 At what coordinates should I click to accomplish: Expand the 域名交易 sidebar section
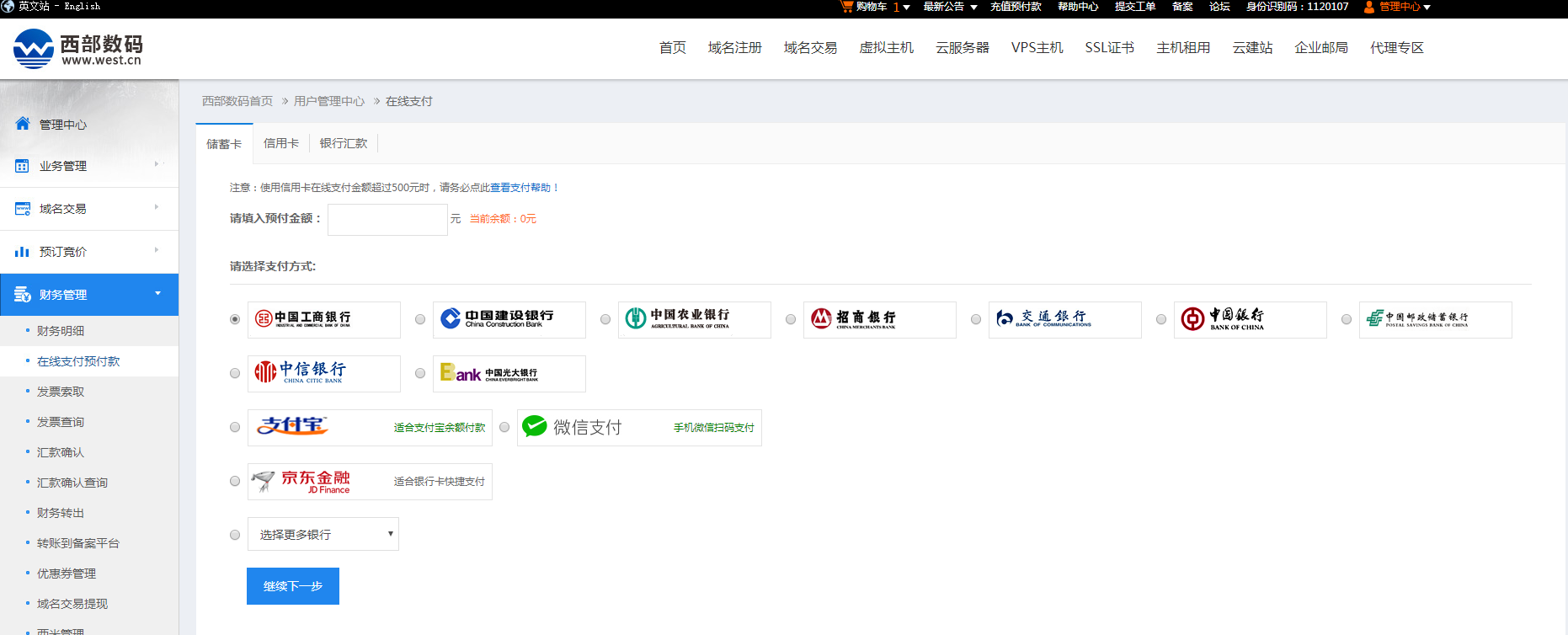point(157,206)
